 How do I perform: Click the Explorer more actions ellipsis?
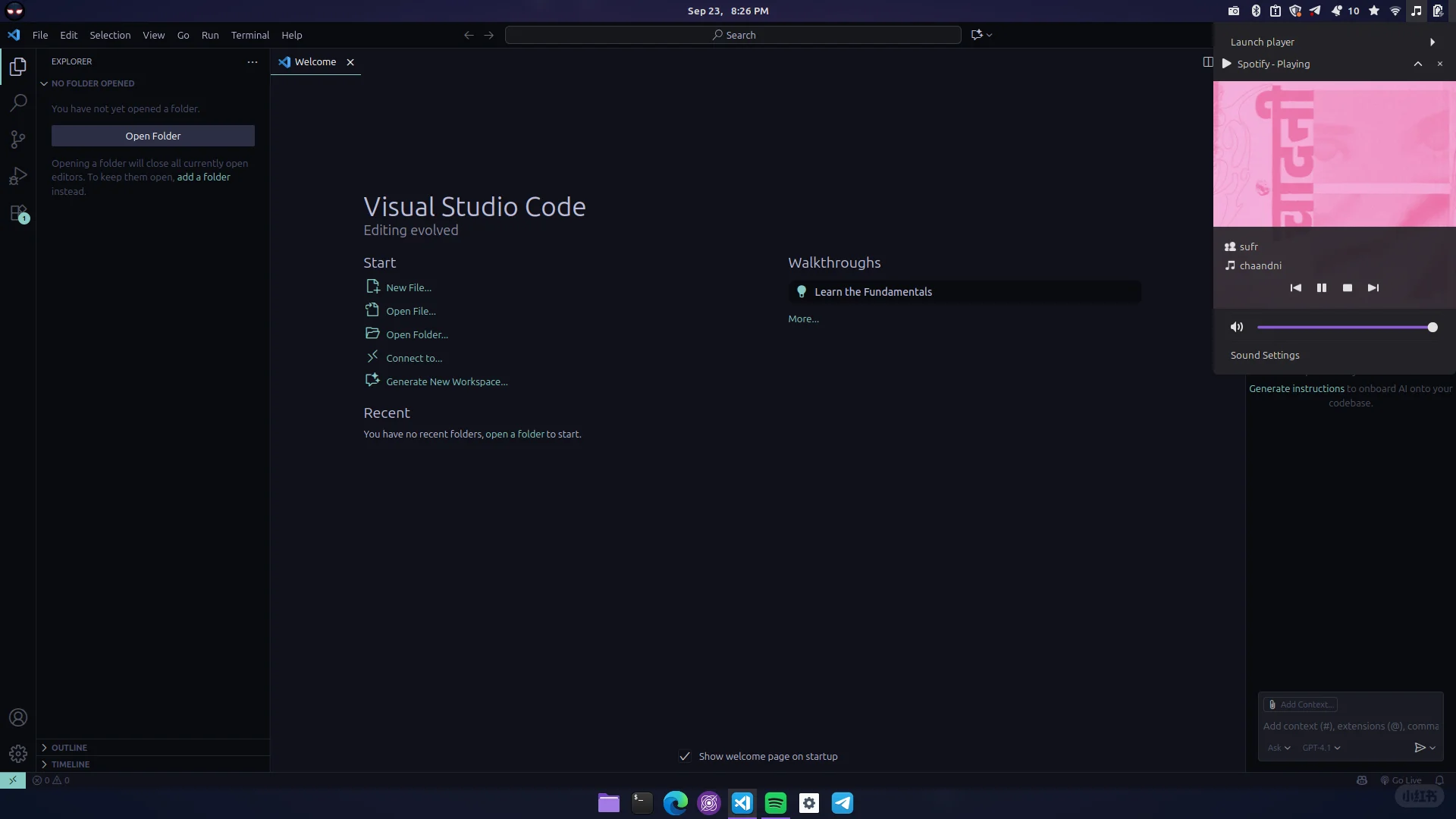coord(253,61)
